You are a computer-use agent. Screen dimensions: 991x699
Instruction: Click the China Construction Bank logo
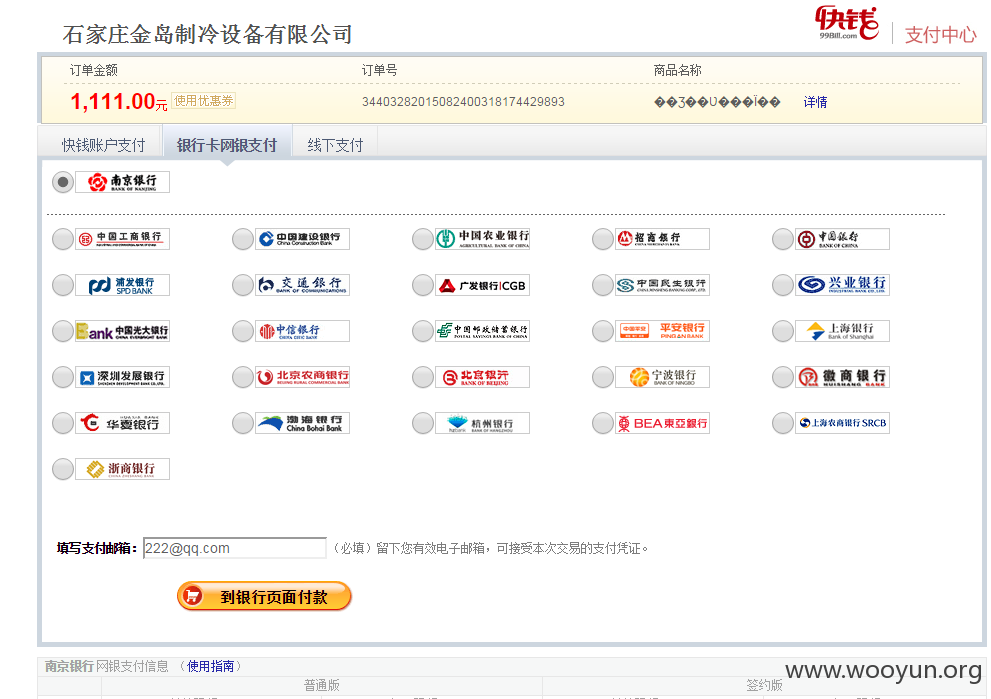coord(303,239)
